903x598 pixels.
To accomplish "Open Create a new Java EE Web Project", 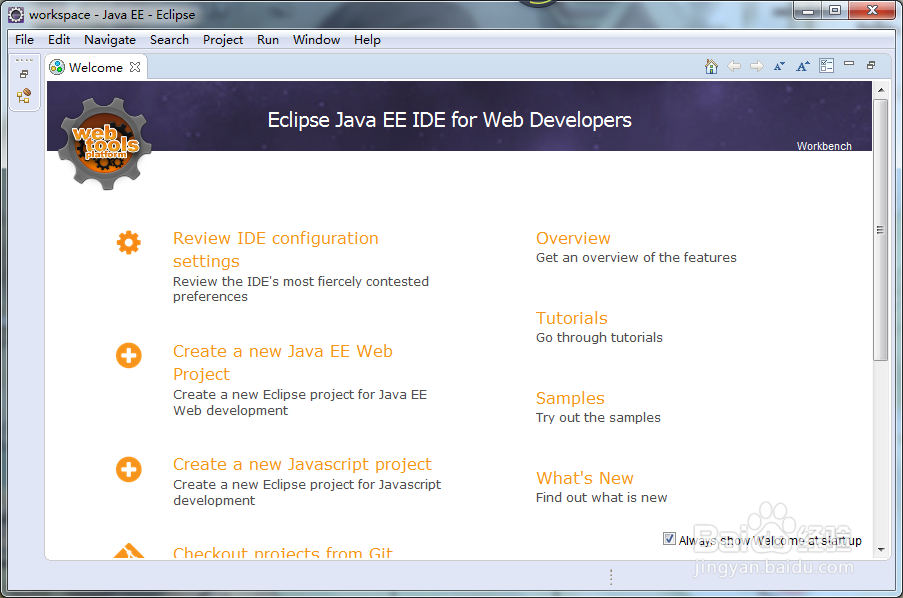I will (283, 362).
